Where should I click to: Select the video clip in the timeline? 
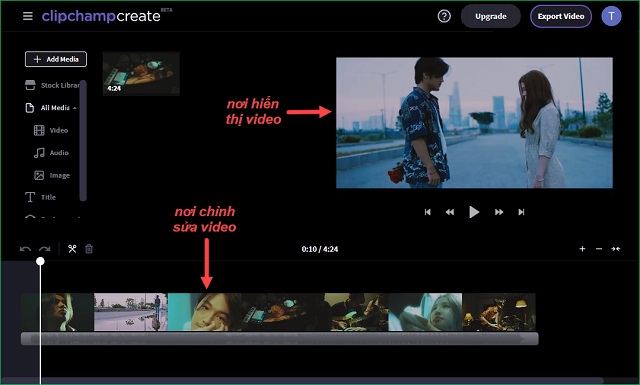coord(278,312)
